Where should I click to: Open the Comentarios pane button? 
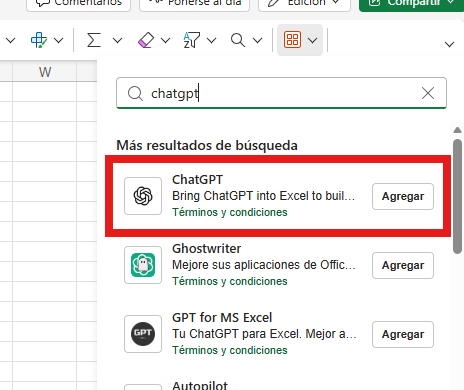(78, 5)
